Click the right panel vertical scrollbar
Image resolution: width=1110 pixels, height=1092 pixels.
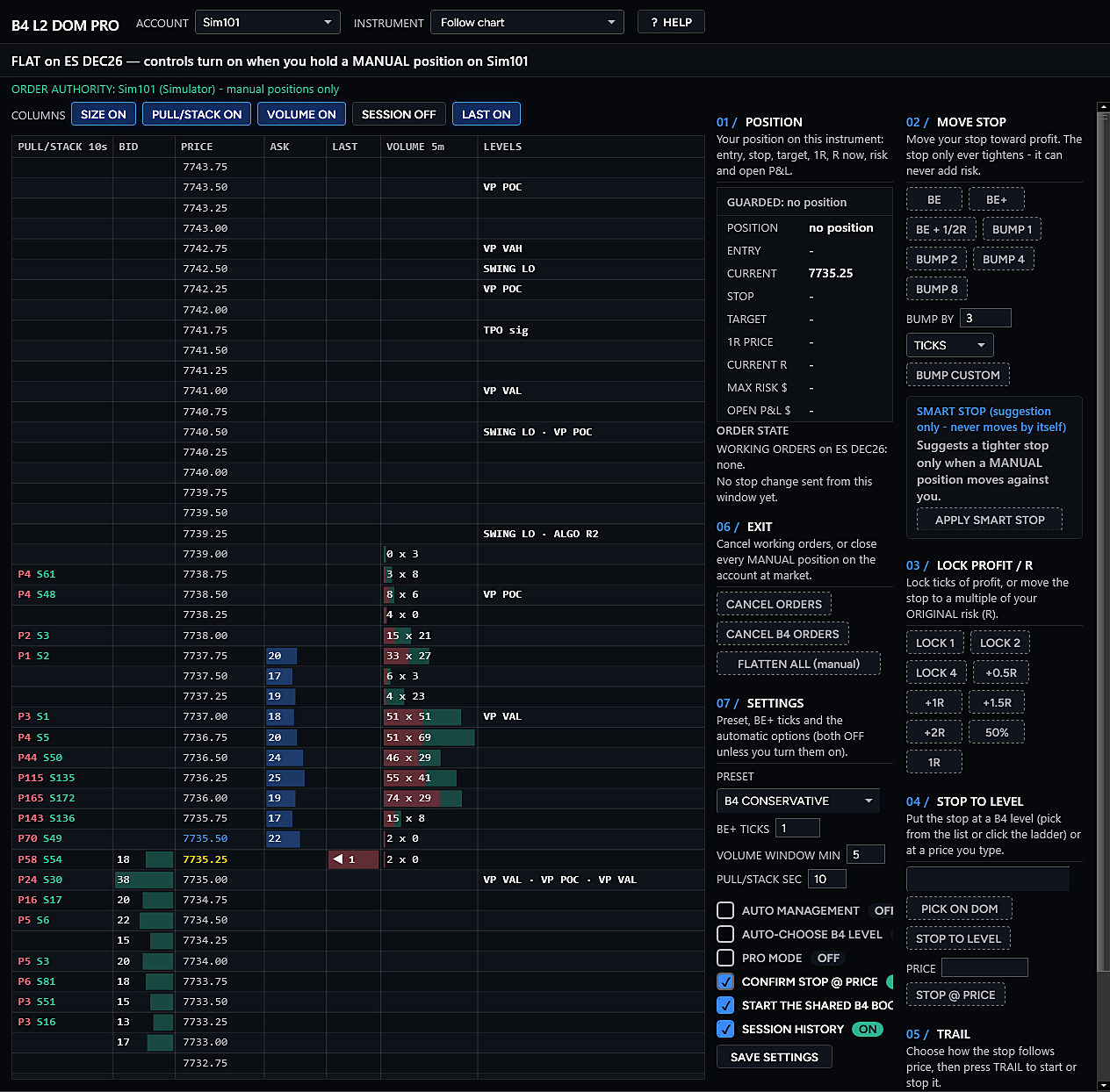1104,541
